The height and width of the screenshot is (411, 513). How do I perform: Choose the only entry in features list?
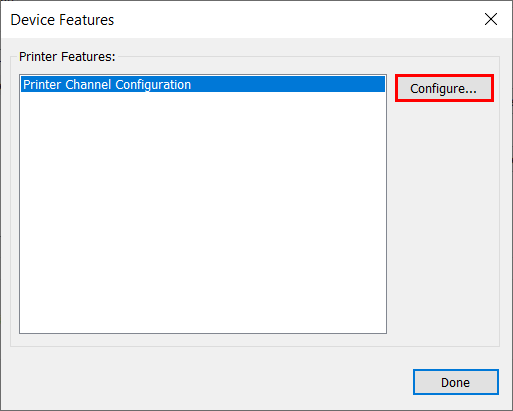[x=203, y=84]
